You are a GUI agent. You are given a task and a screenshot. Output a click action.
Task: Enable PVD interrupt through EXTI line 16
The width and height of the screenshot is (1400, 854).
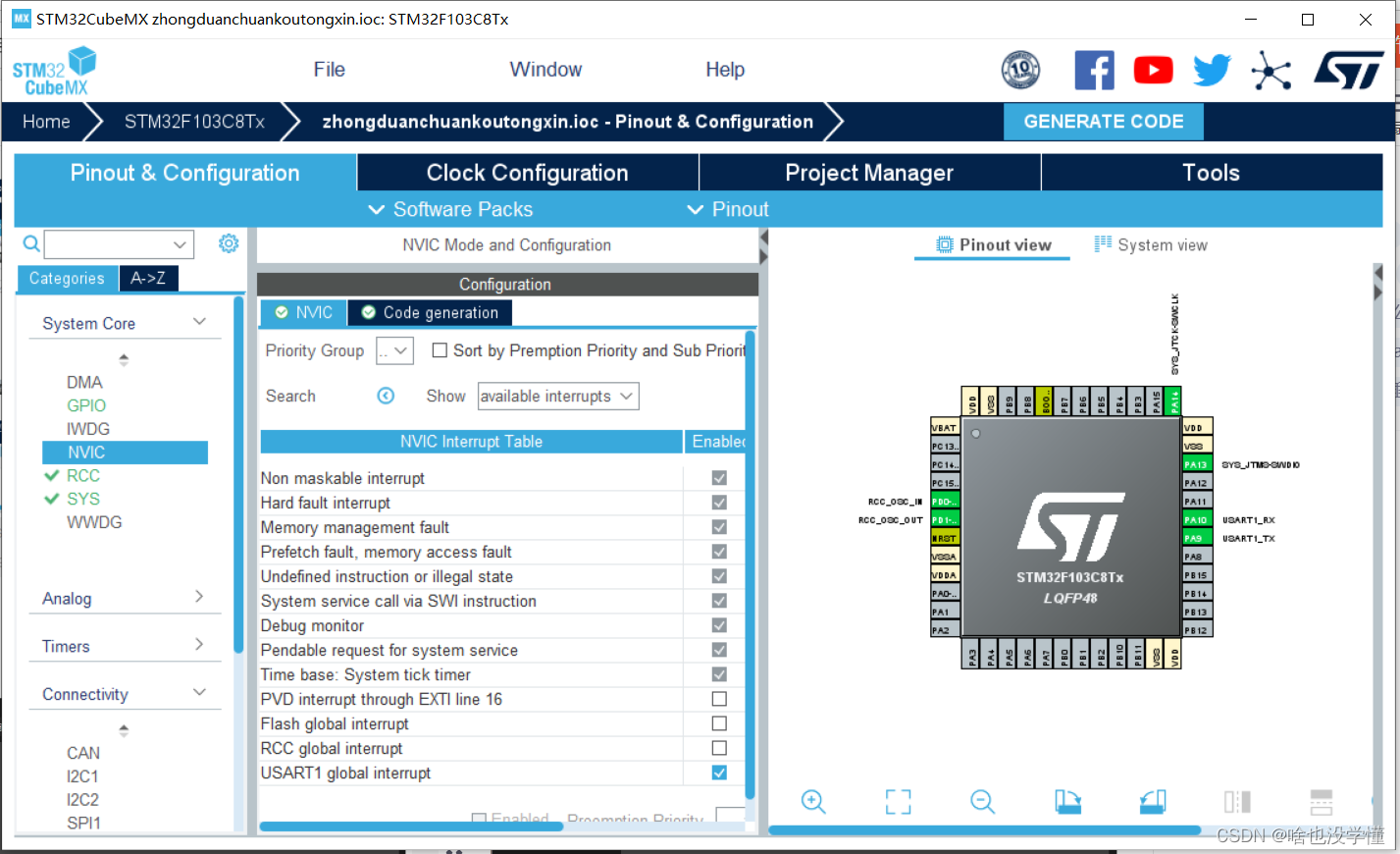(719, 699)
